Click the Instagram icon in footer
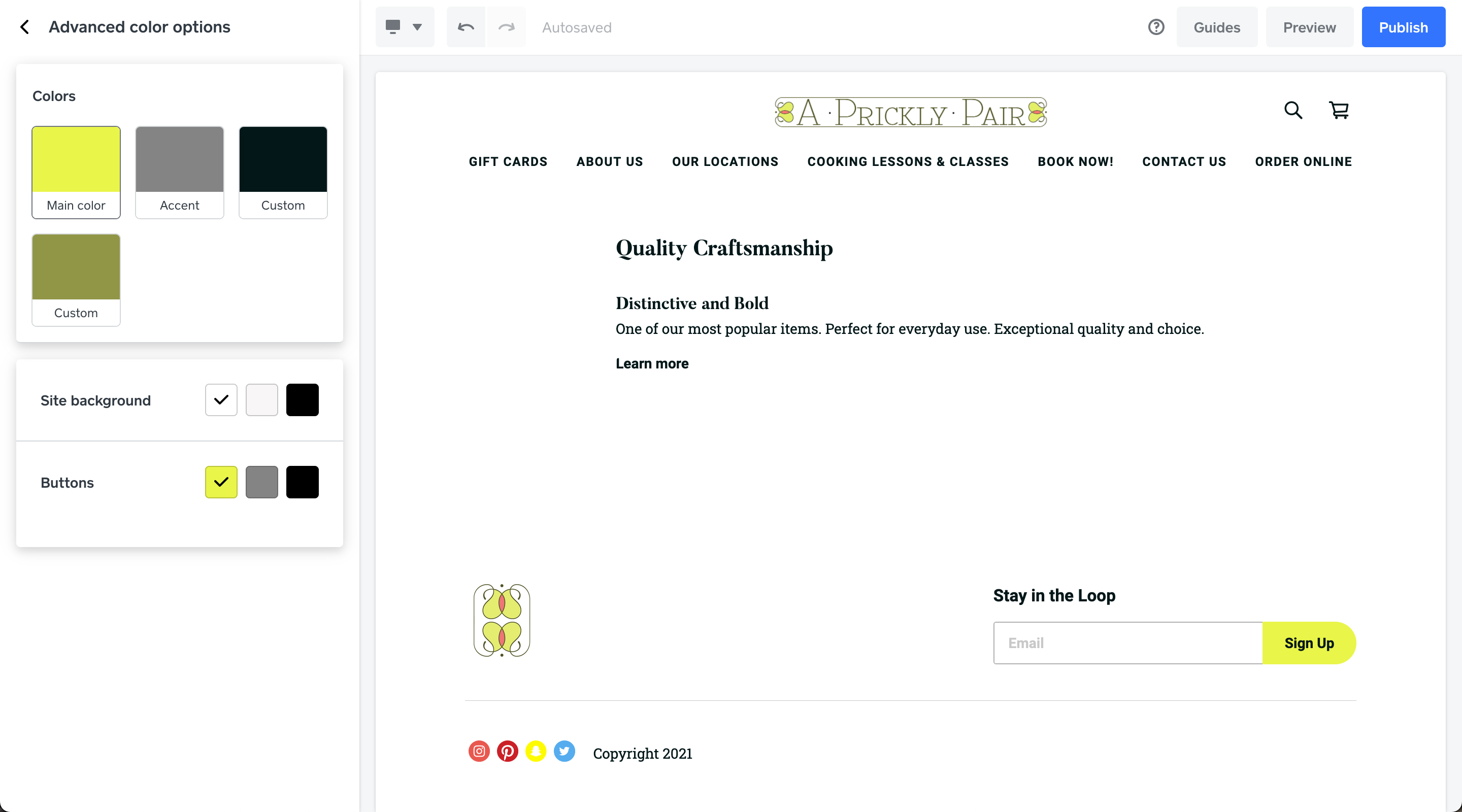The height and width of the screenshot is (812, 1462). [479, 751]
